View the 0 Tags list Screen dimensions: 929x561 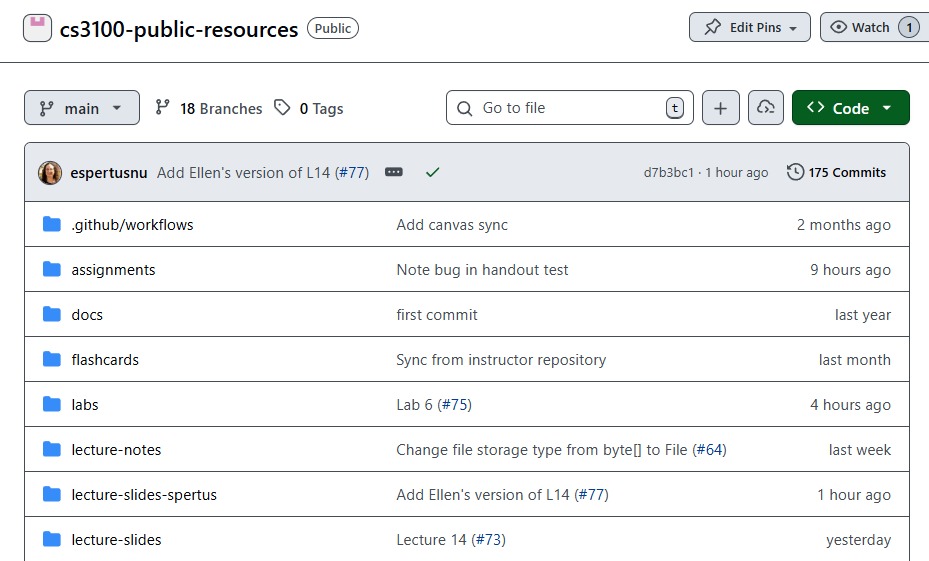(x=309, y=108)
